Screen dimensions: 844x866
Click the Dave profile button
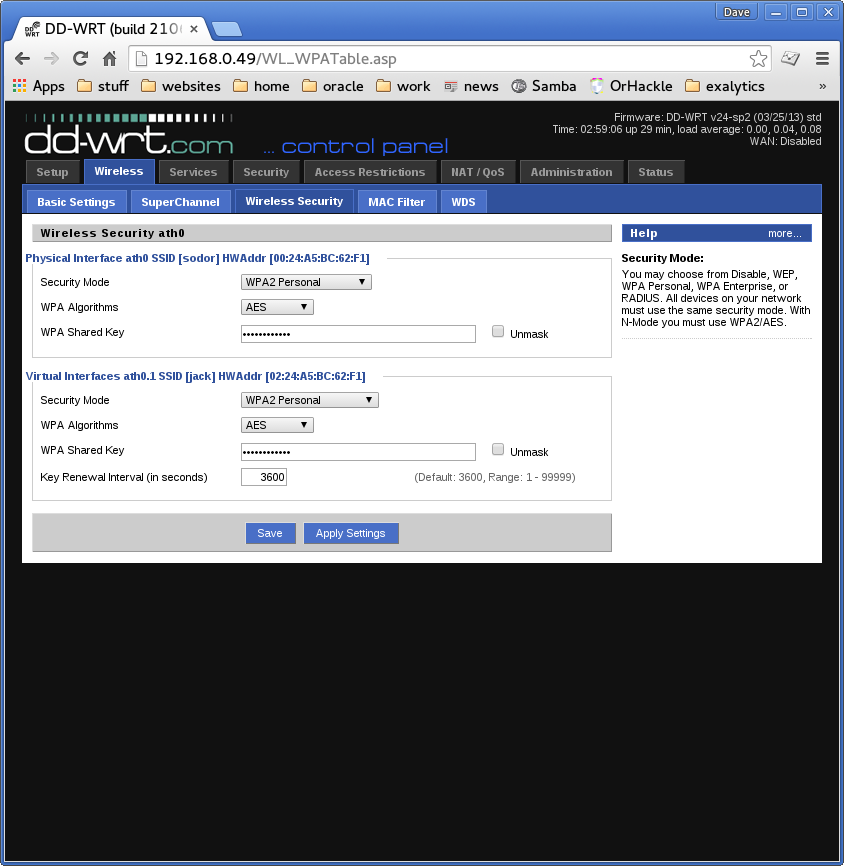click(x=736, y=12)
